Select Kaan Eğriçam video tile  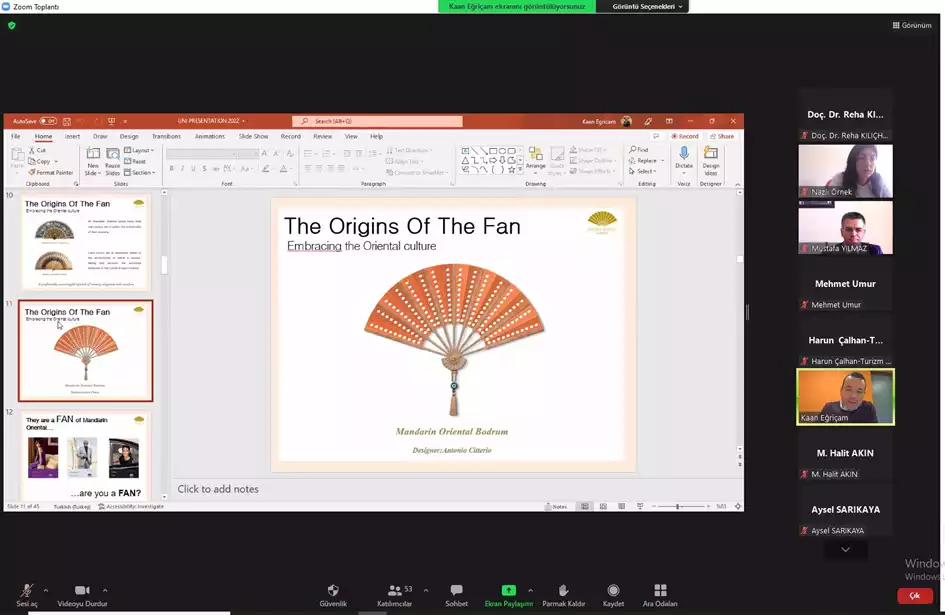[846, 397]
